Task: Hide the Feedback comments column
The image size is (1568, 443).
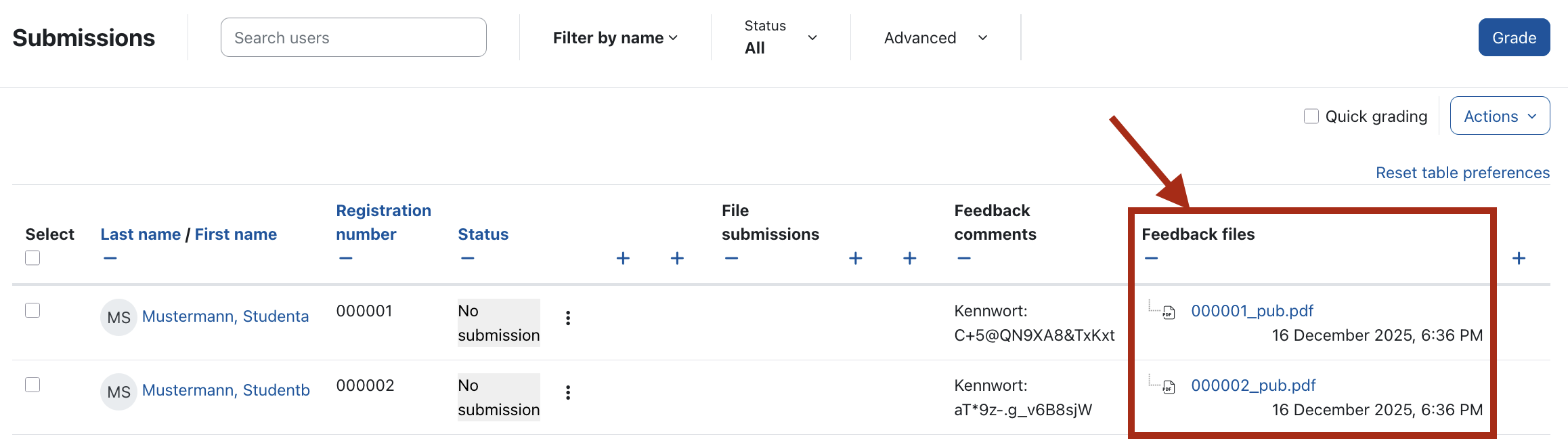Action: tap(964, 259)
